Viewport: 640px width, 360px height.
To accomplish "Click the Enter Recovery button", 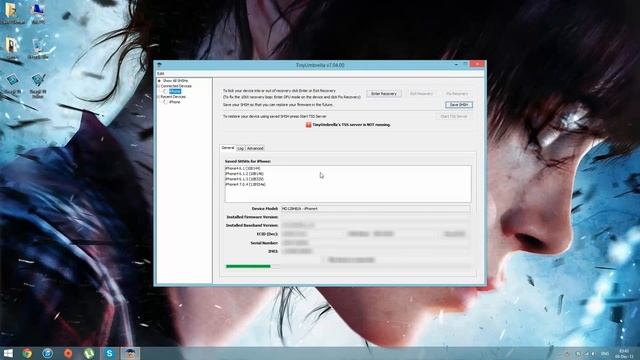I will point(384,94).
